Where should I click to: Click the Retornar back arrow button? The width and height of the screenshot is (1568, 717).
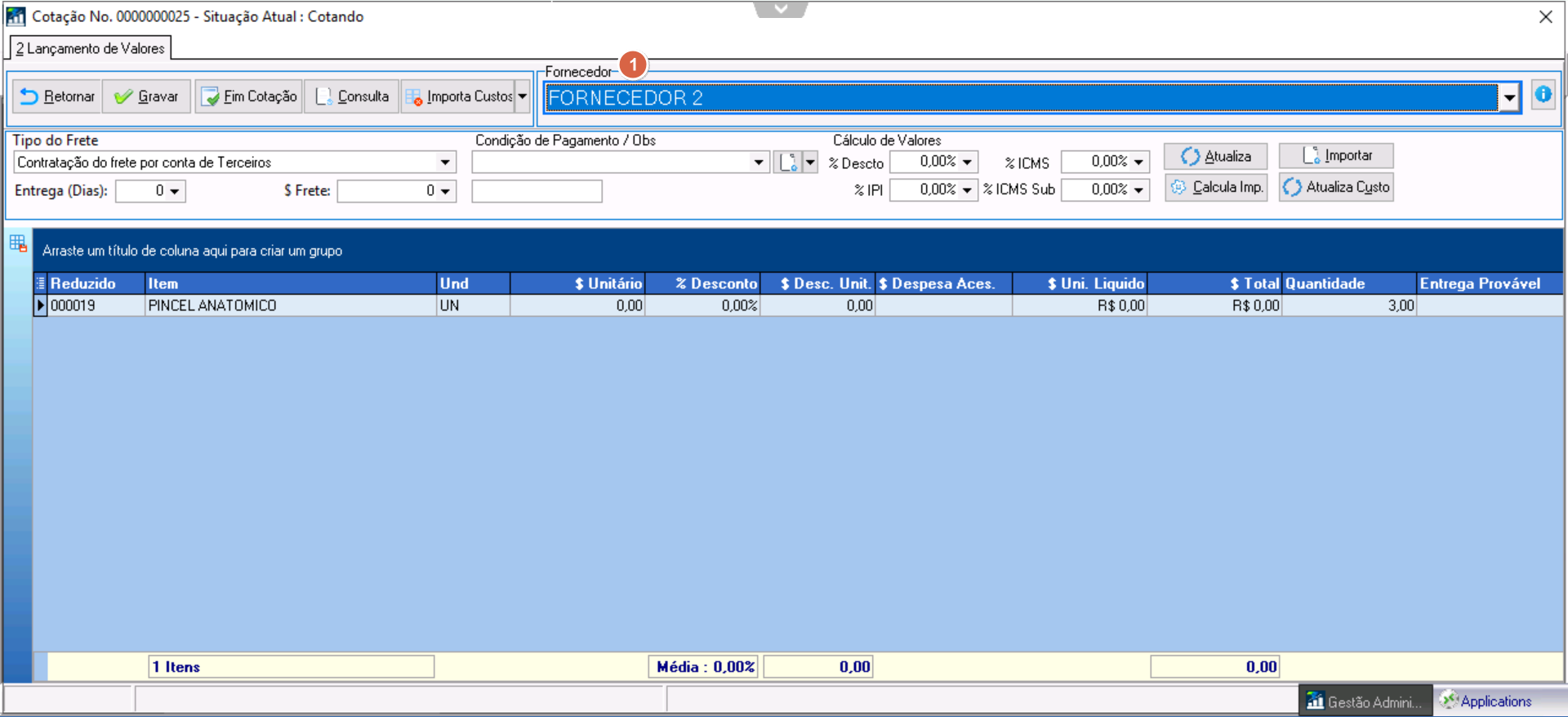[57, 96]
